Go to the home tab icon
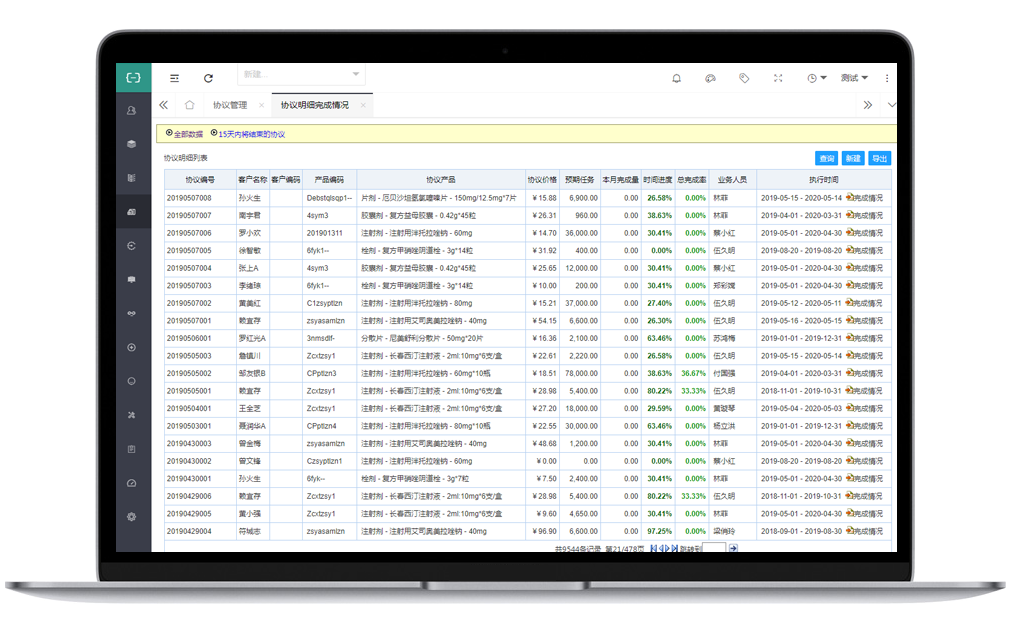The image size is (1018, 628). point(190,105)
